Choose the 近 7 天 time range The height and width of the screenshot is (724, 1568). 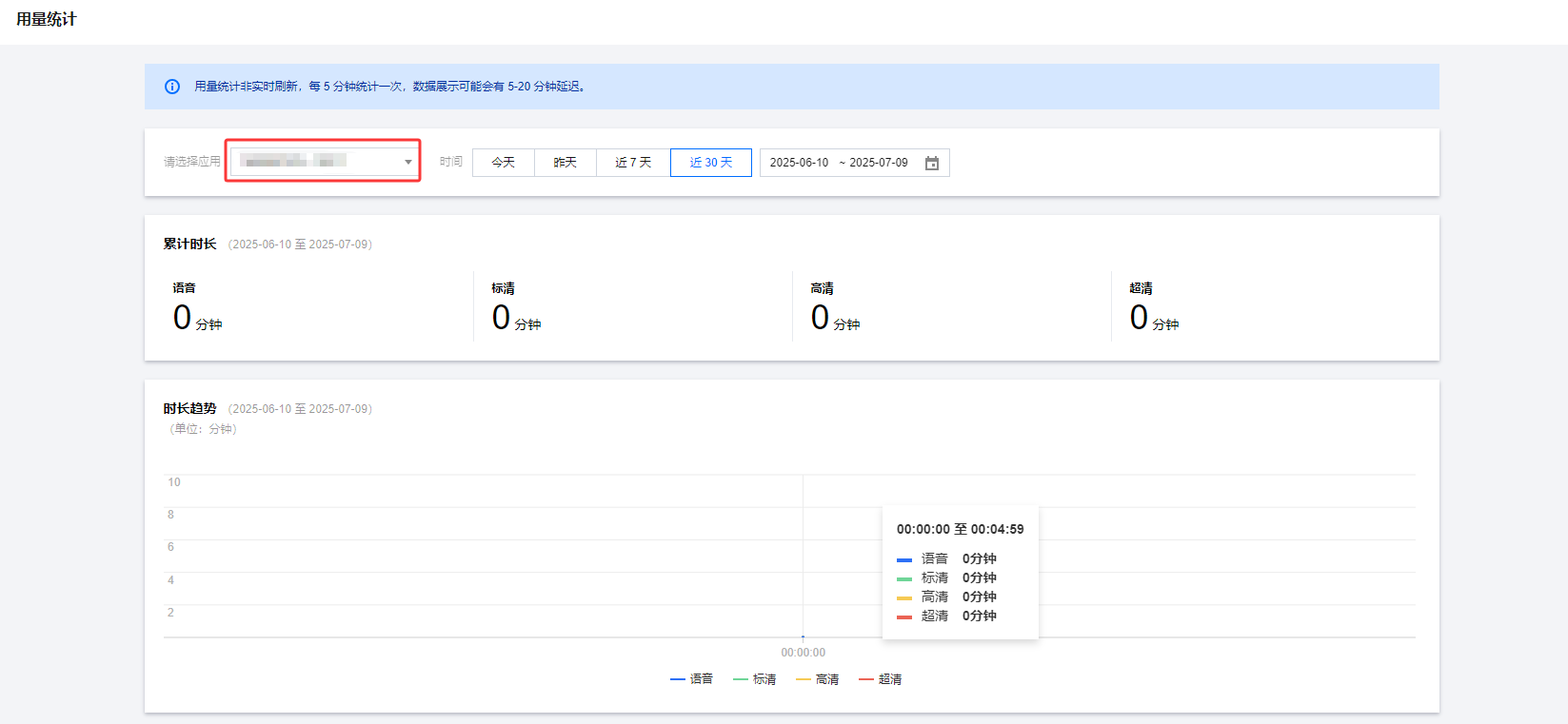pos(633,163)
